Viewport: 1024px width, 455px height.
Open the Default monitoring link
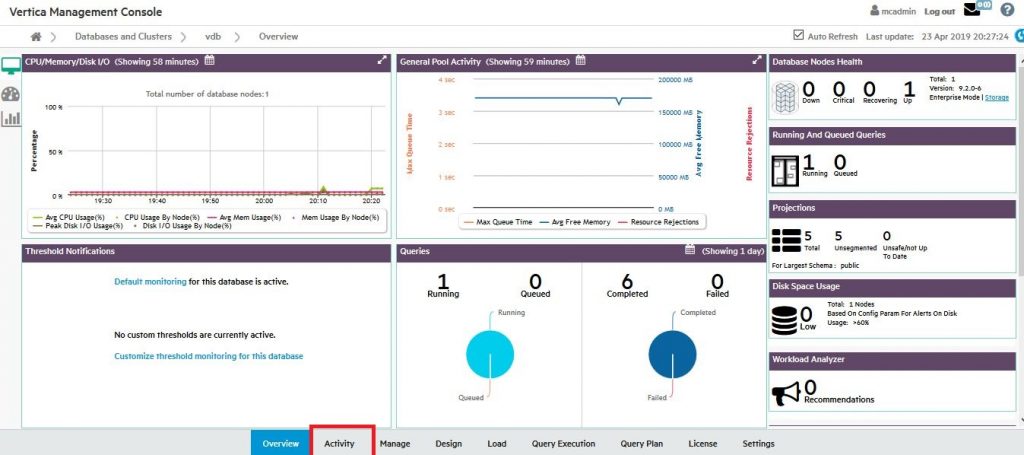[x=150, y=282]
